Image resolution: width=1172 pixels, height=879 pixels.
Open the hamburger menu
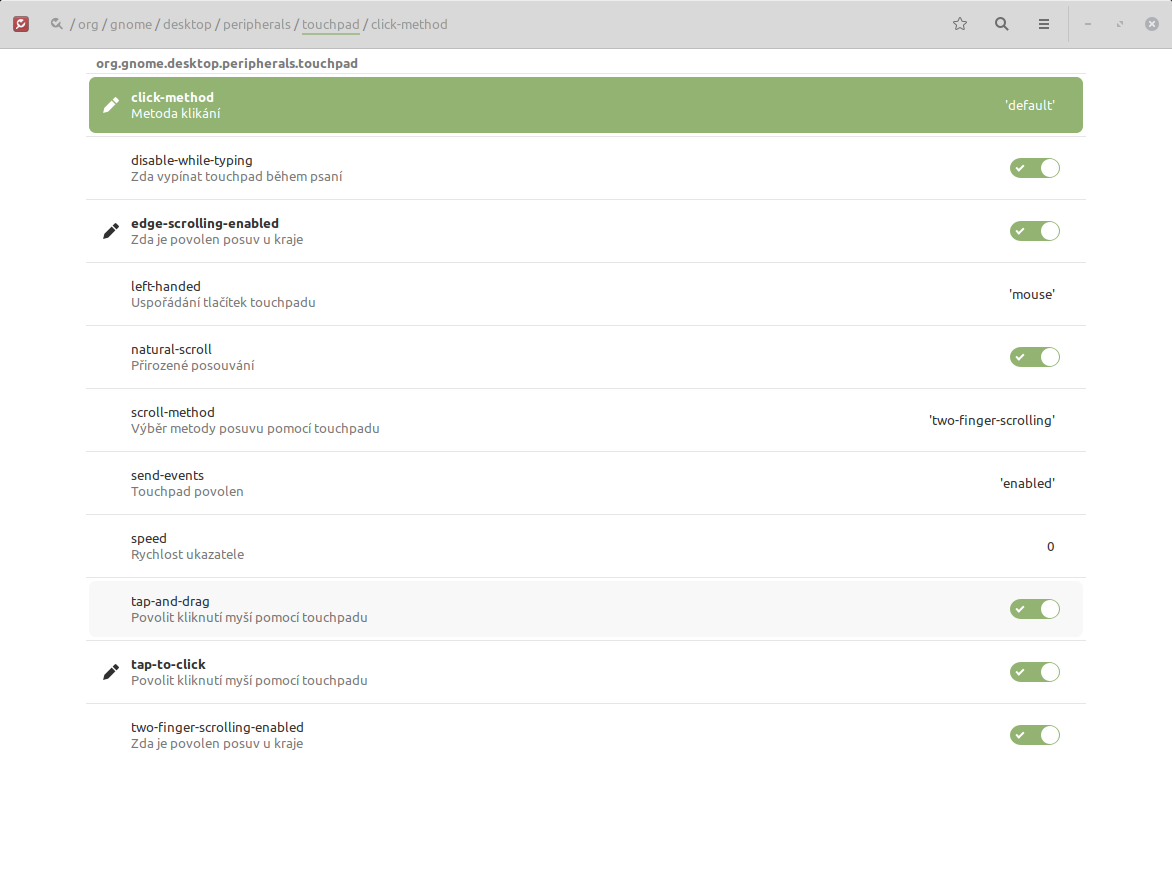1043,24
